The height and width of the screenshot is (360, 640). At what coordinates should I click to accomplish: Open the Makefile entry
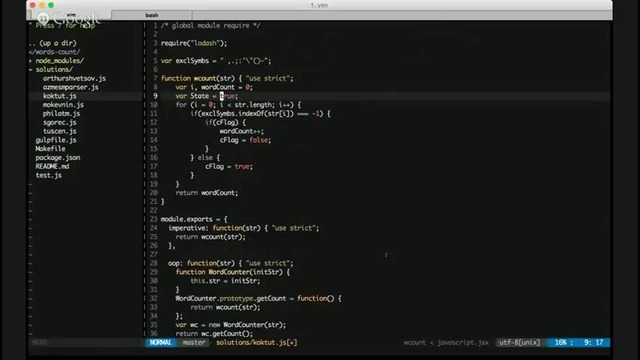tap(50, 149)
